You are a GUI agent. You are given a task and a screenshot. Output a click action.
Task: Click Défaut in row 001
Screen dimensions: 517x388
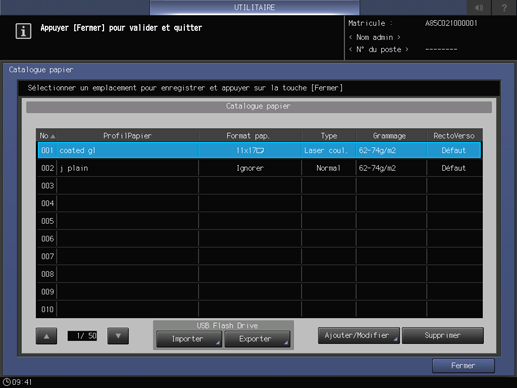pyautogui.click(x=454, y=150)
